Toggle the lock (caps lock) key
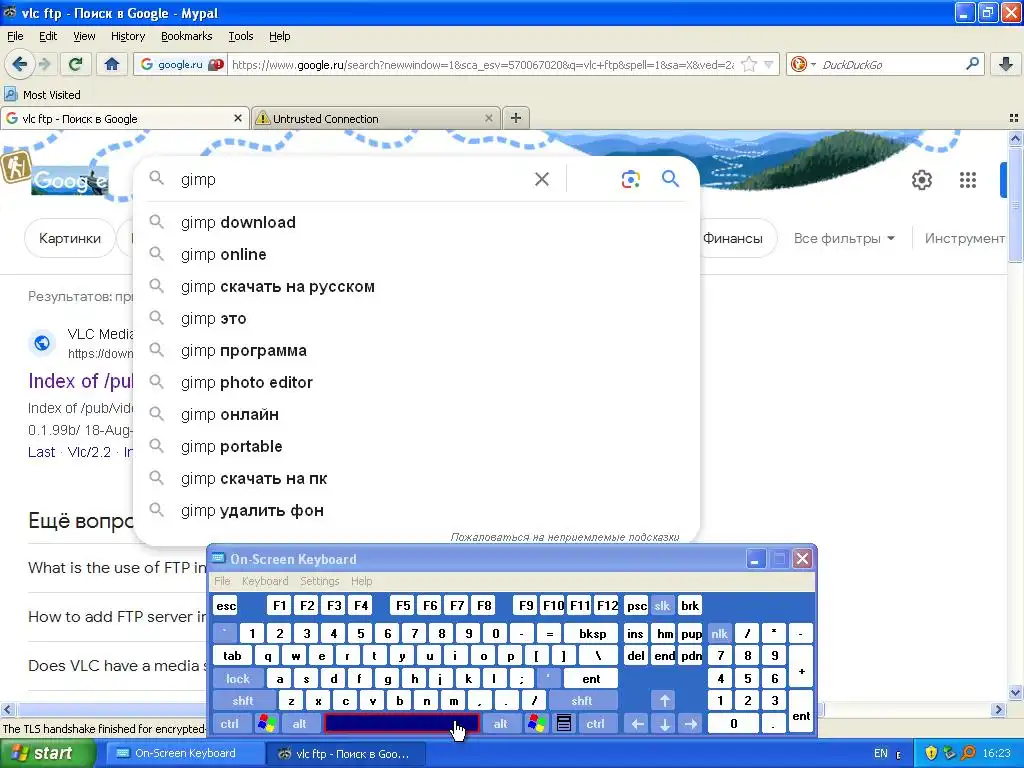1024x768 pixels. click(x=238, y=679)
